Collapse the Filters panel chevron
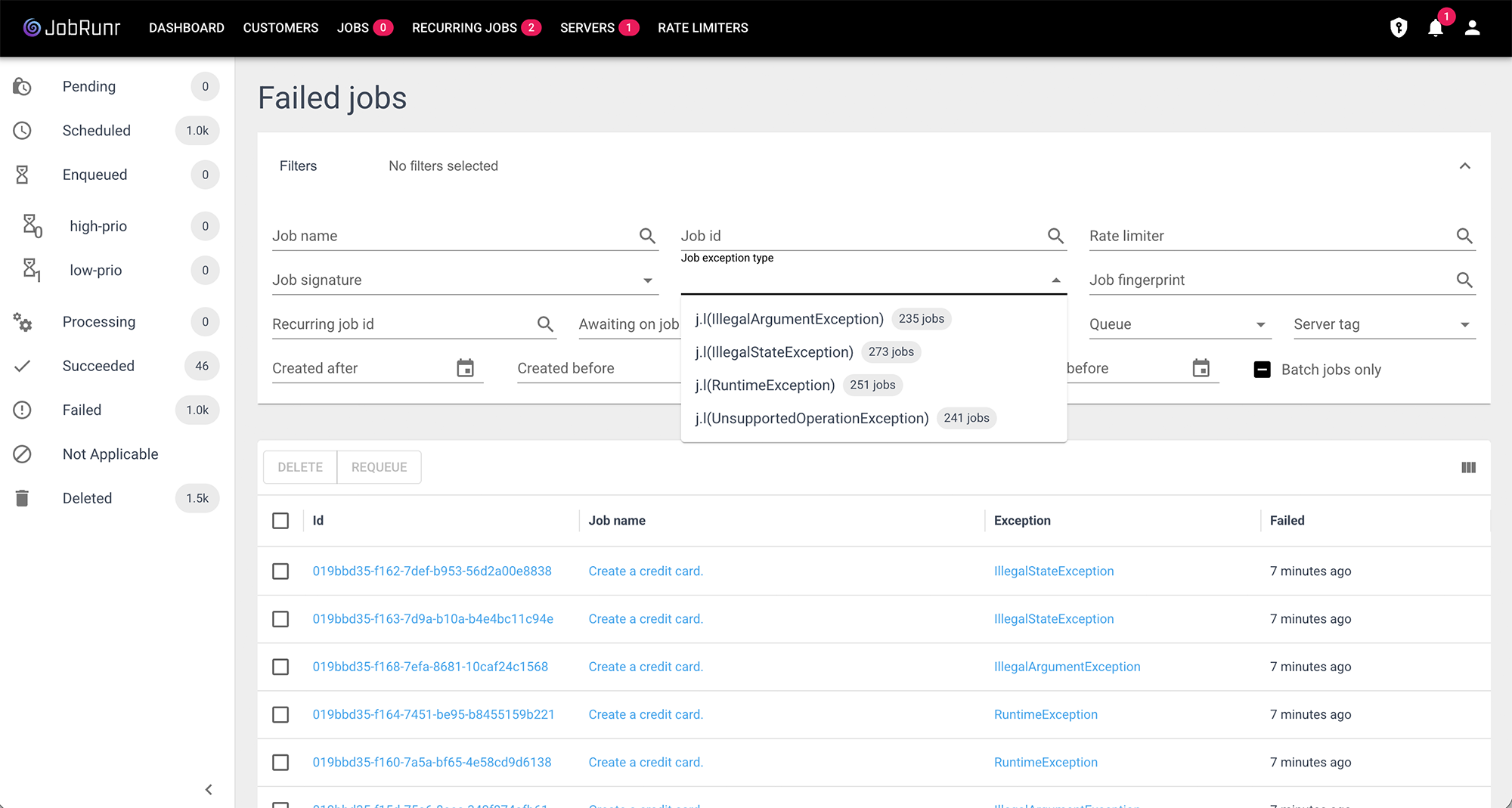 pyautogui.click(x=1464, y=166)
